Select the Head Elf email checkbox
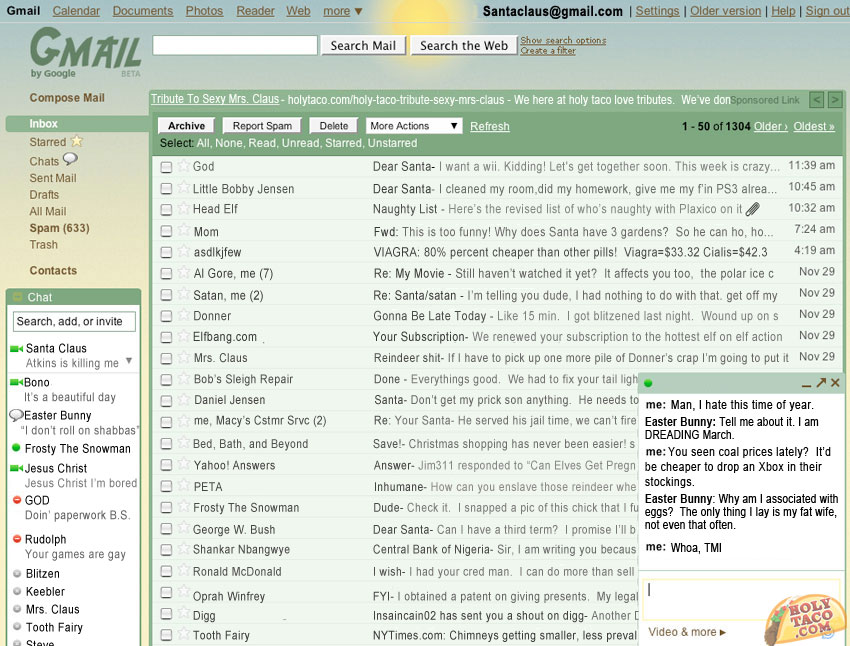 (166, 209)
